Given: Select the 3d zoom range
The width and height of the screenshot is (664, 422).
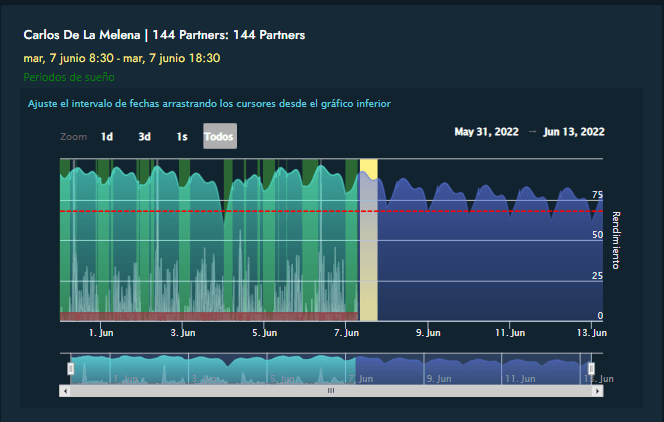Looking at the screenshot, I should click(144, 136).
